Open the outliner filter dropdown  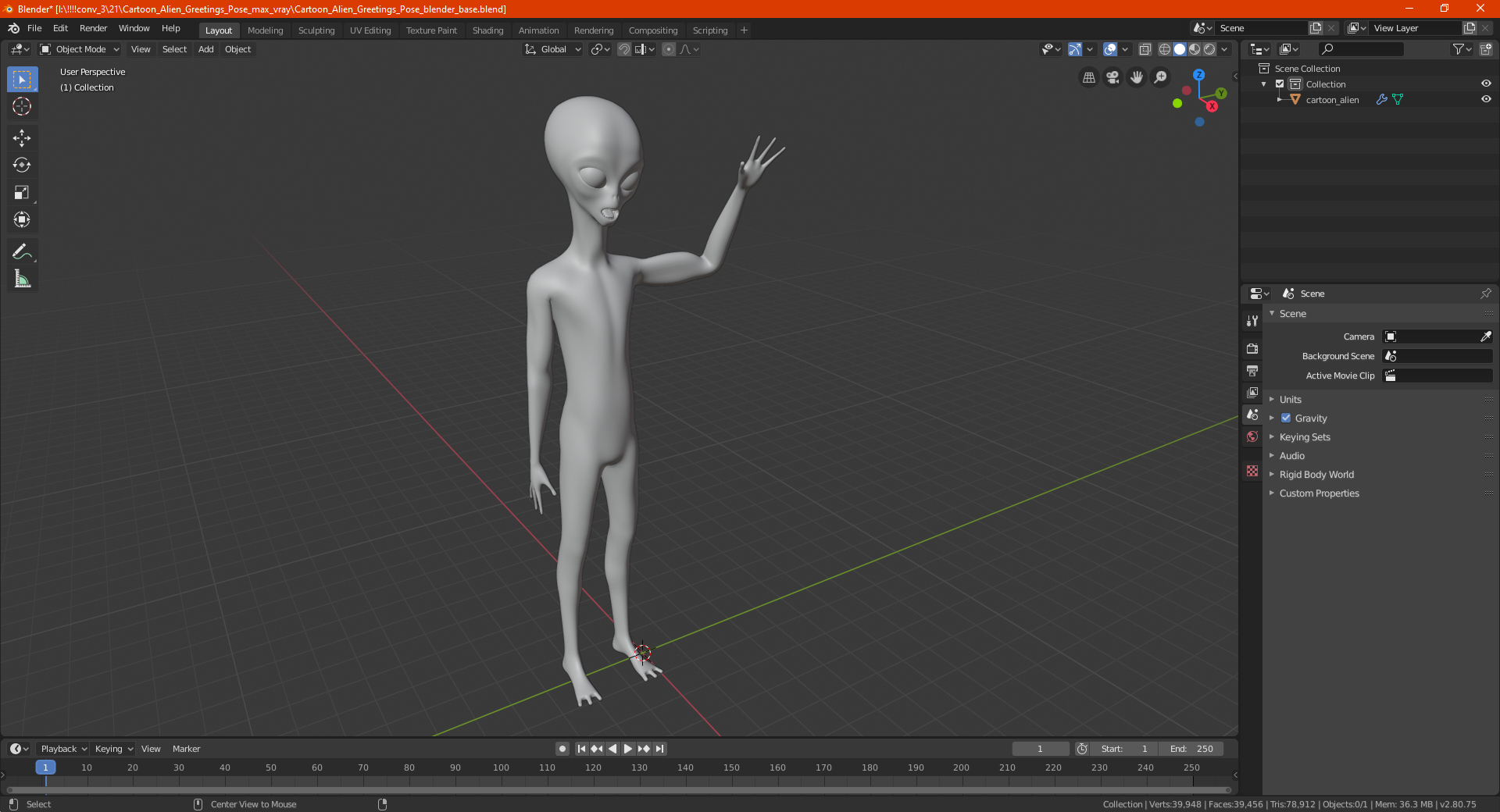click(1462, 49)
